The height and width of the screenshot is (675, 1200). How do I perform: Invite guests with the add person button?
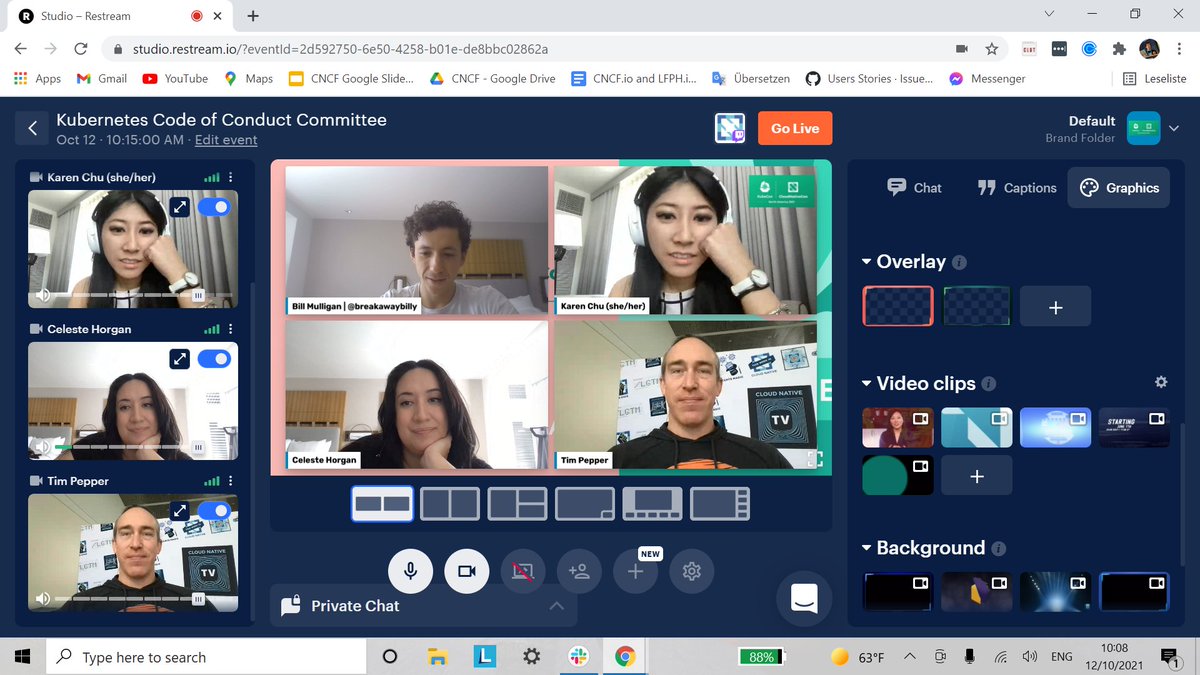pyautogui.click(x=579, y=571)
